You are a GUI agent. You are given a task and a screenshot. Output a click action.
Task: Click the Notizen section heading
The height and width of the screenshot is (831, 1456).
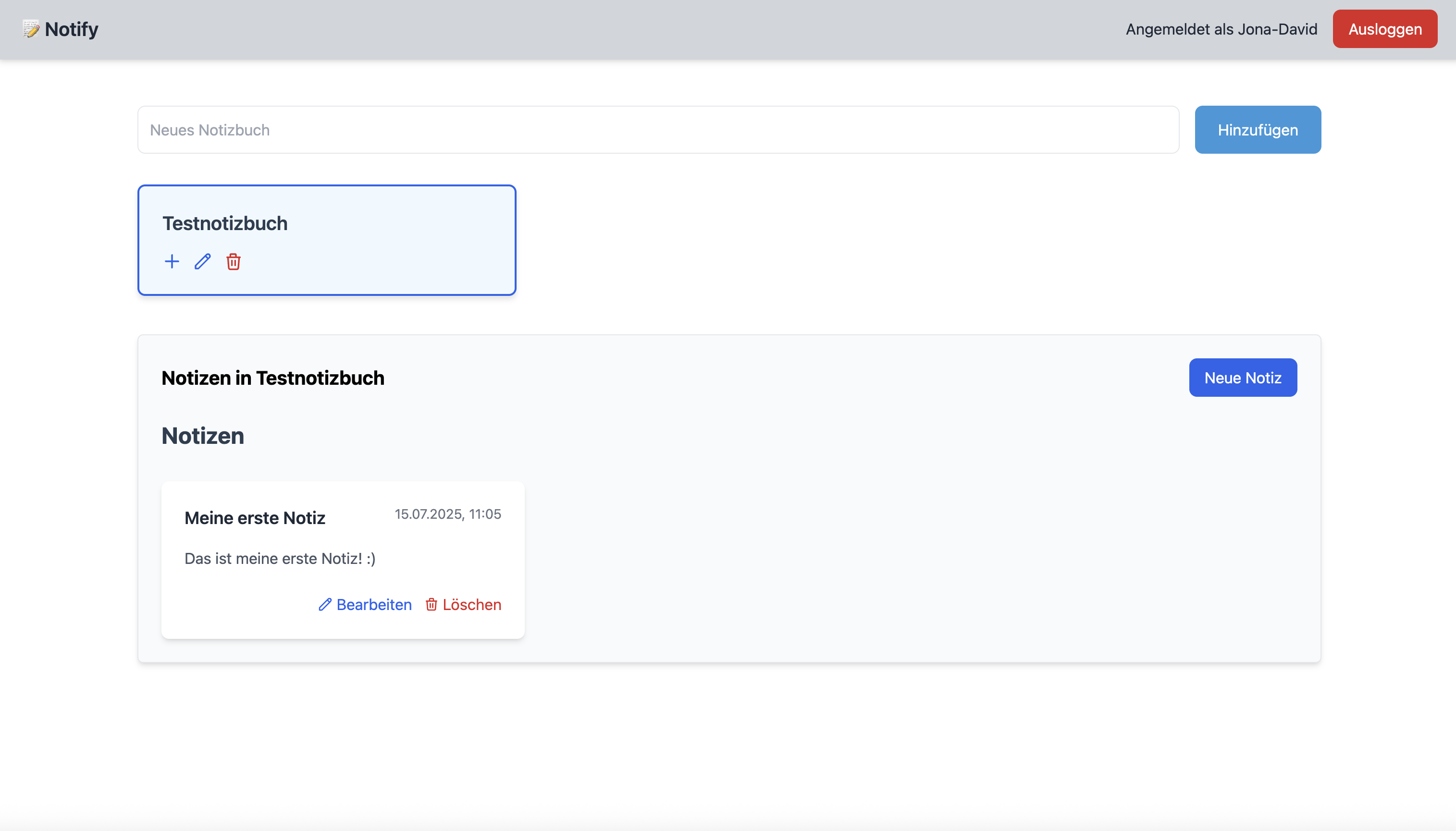(203, 436)
